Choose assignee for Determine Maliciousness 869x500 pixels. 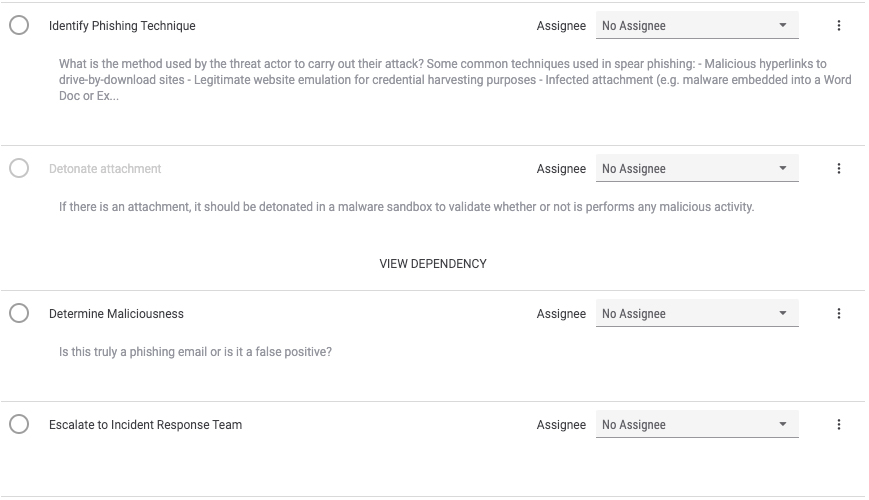click(x=697, y=314)
